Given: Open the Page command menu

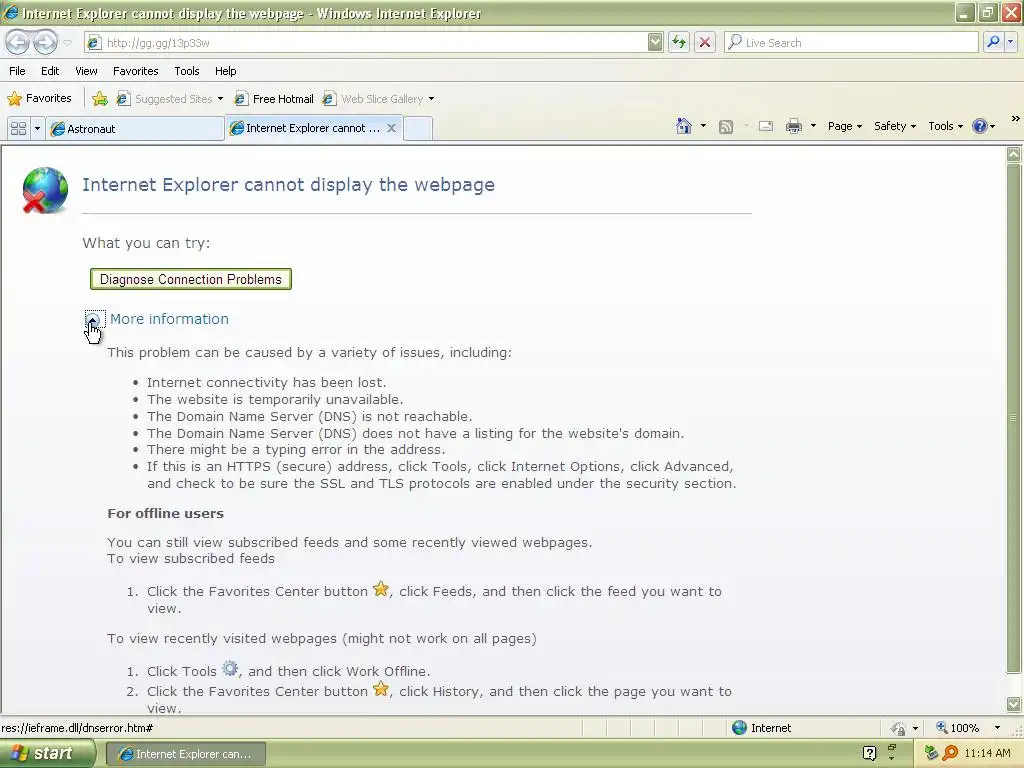Looking at the screenshot, I should click(844, 126).
